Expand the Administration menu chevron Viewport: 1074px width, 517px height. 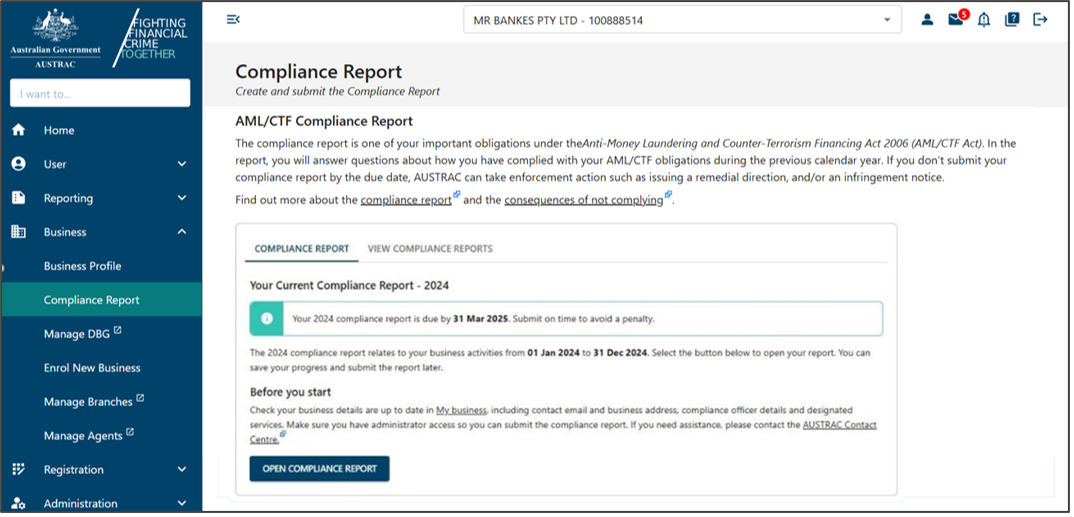(182, 503)
